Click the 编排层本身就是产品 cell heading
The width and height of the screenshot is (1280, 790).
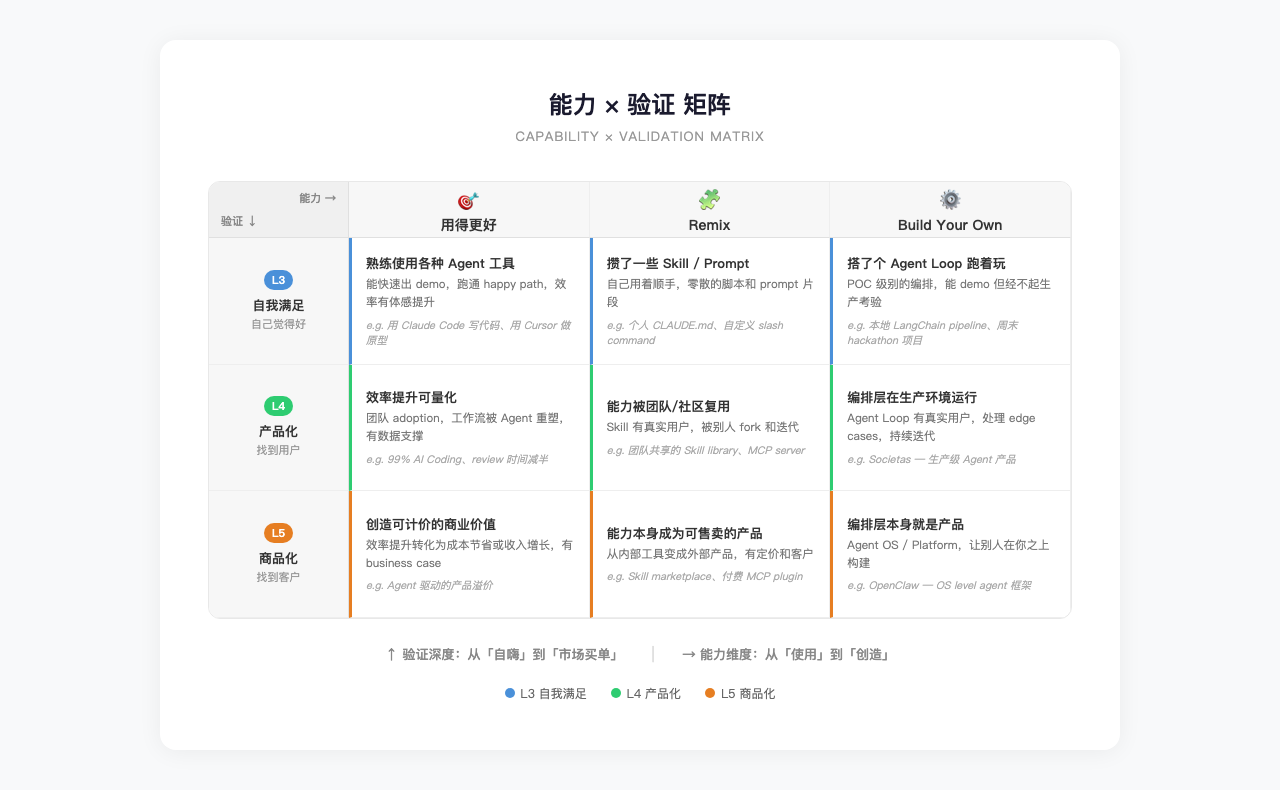pos(905,524)
